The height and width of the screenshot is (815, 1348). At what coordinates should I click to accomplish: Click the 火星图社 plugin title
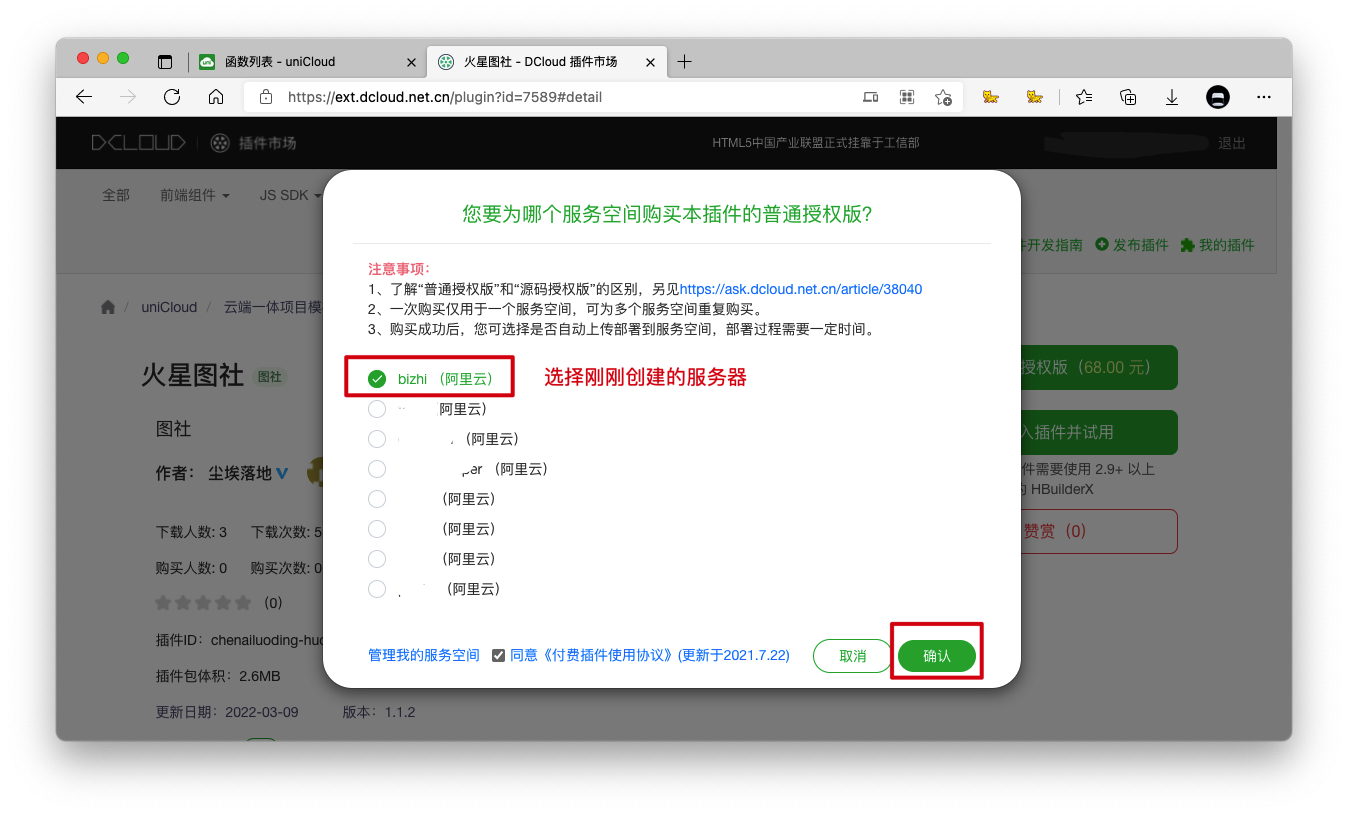pos(192,376)
